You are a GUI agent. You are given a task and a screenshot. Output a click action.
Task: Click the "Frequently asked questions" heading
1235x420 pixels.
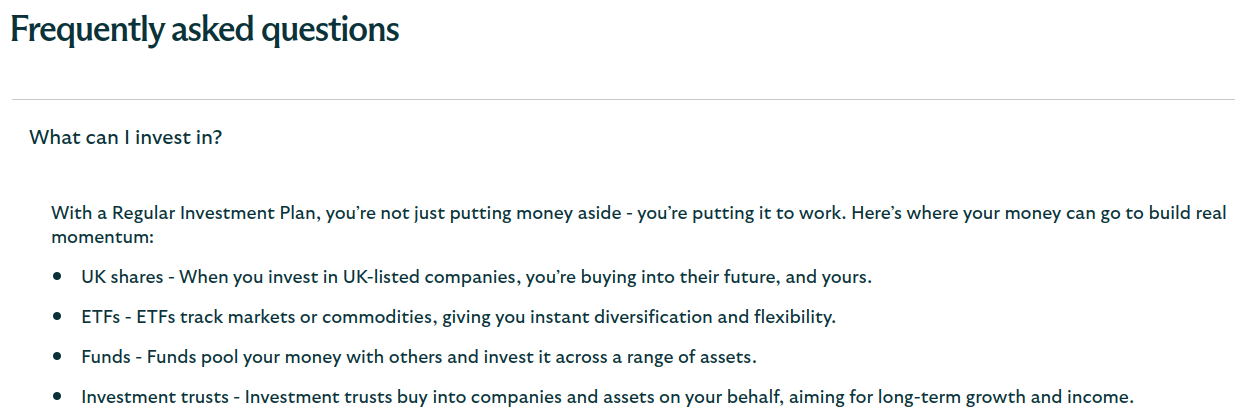[204, 30]
